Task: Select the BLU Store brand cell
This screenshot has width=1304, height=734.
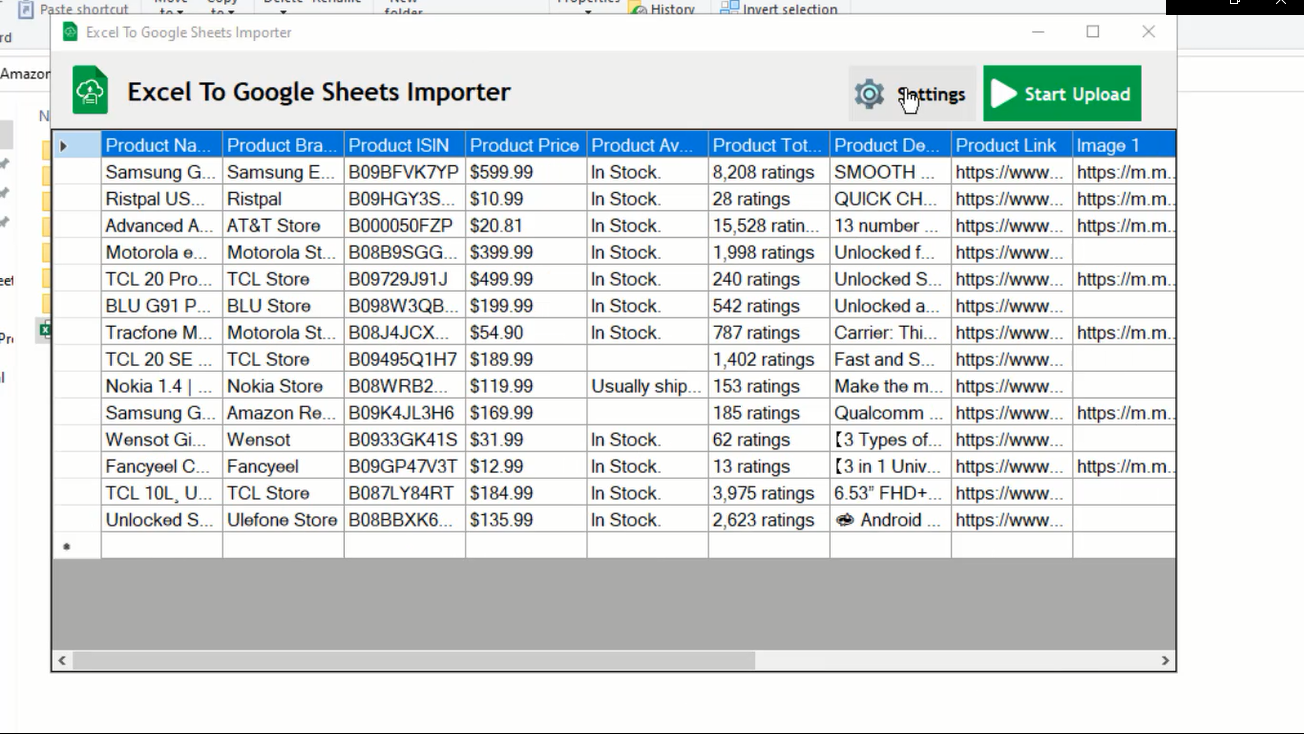Action: [x=283, y=306]
